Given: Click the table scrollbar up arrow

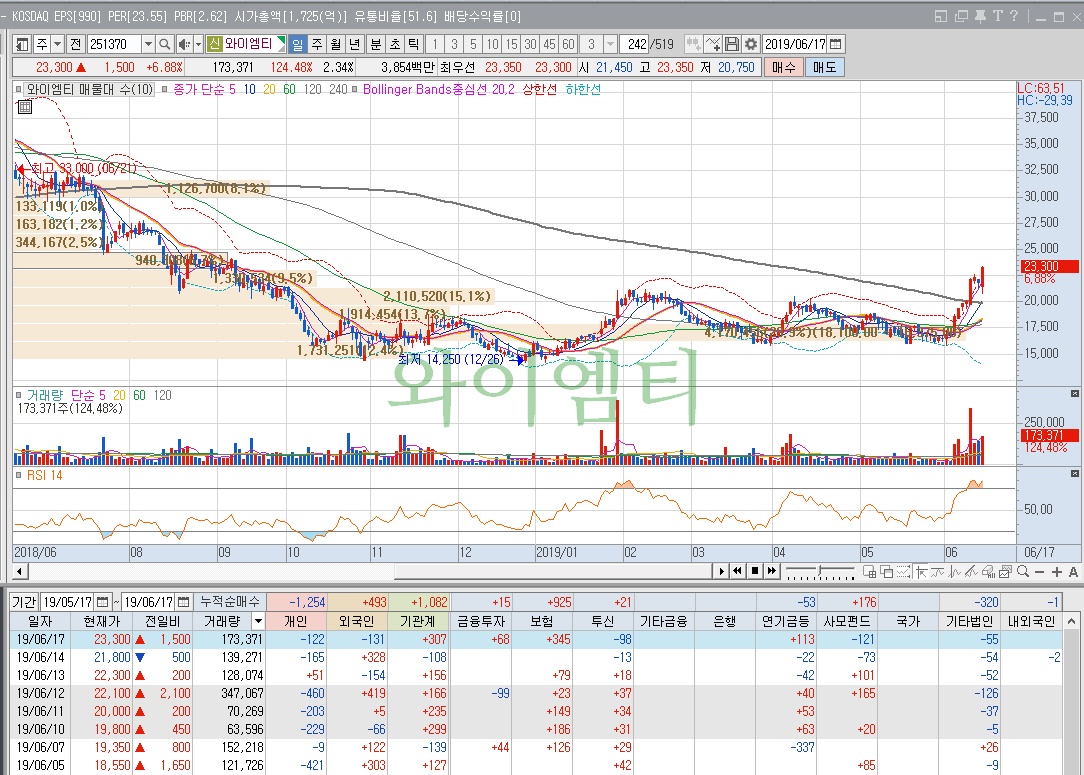Looking at the screenshot, I should click(1072, 622).
